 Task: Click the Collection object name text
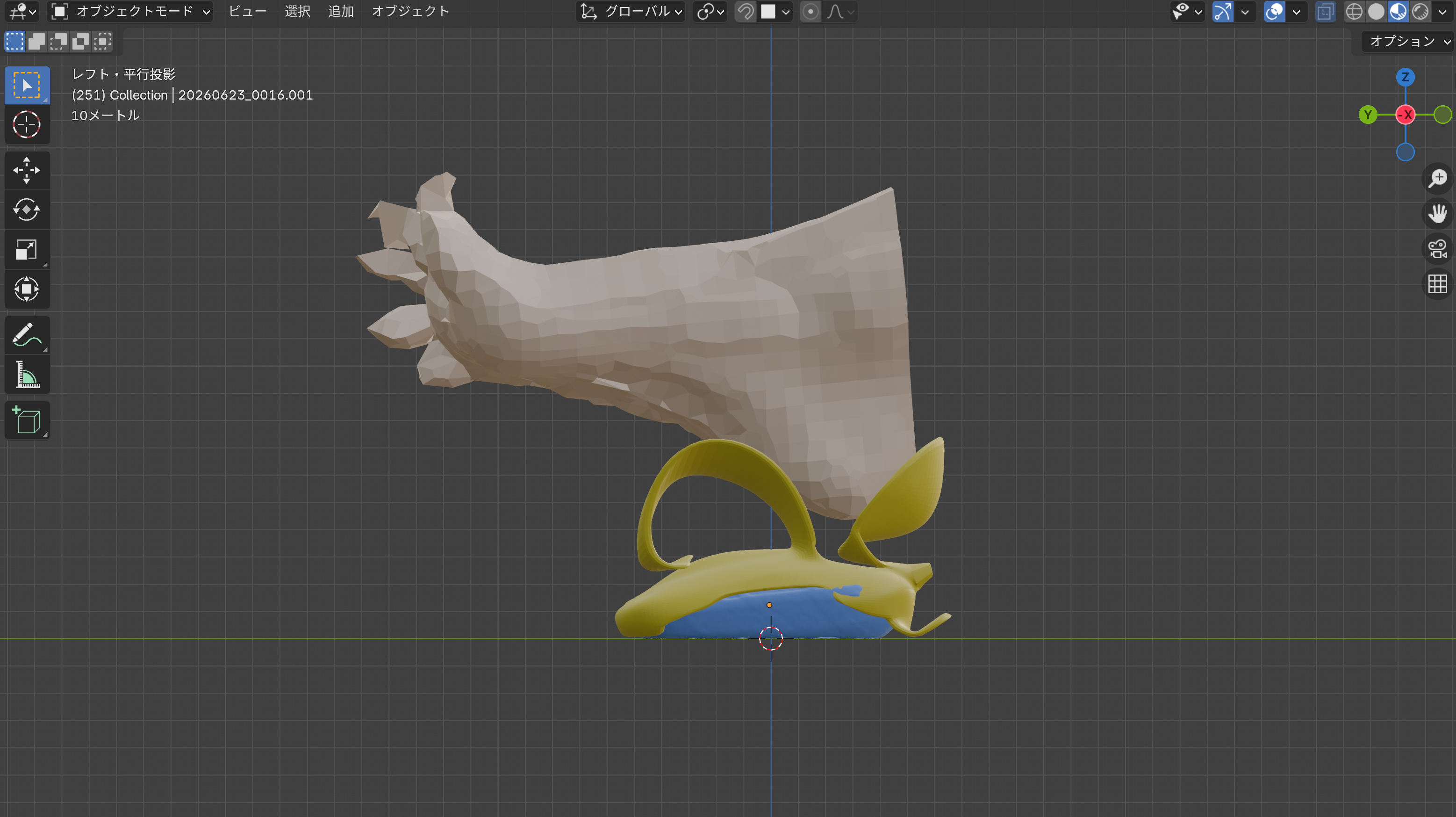192,95
